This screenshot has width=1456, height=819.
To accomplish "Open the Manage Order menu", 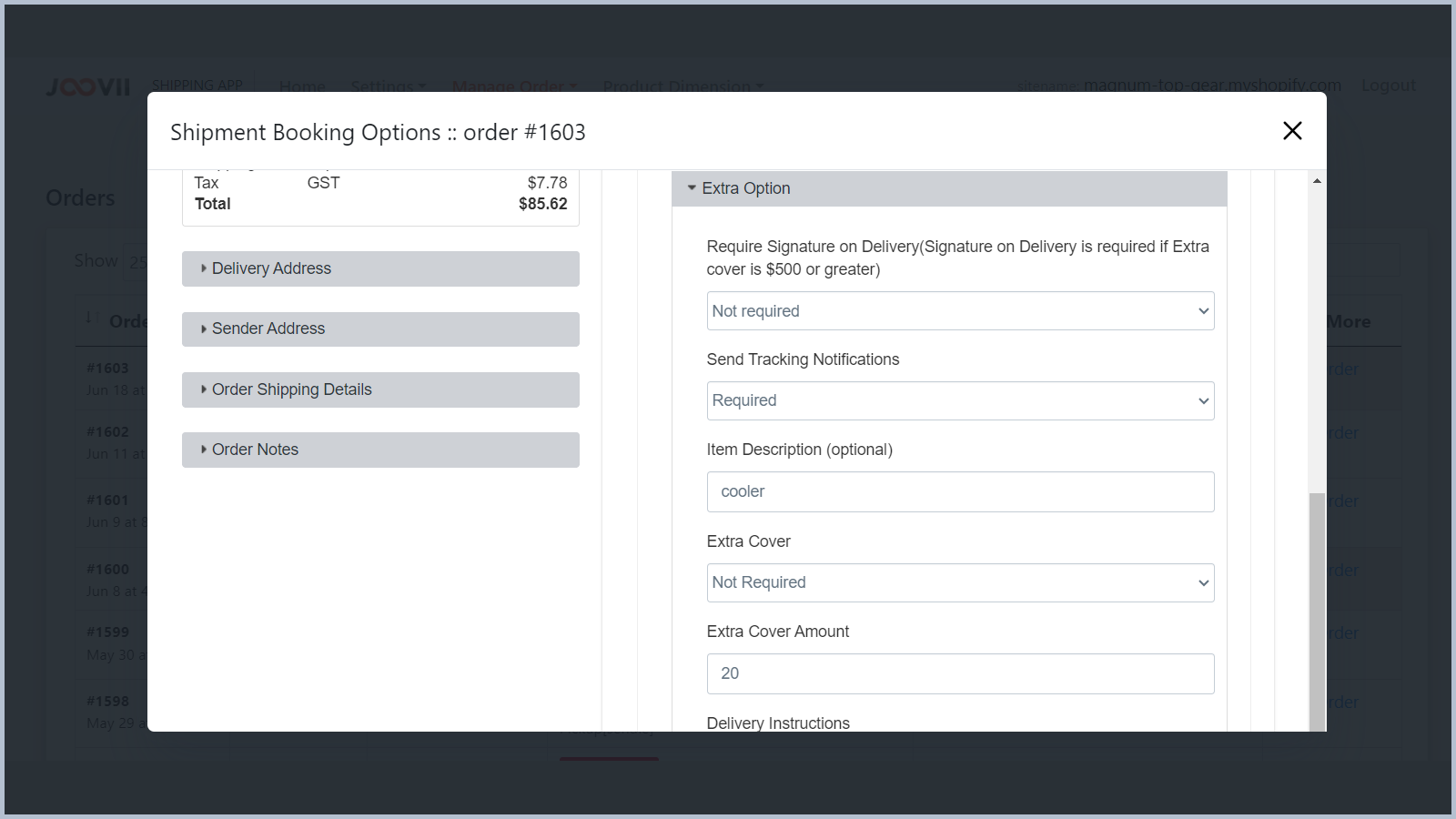I will tap(514, 86).
